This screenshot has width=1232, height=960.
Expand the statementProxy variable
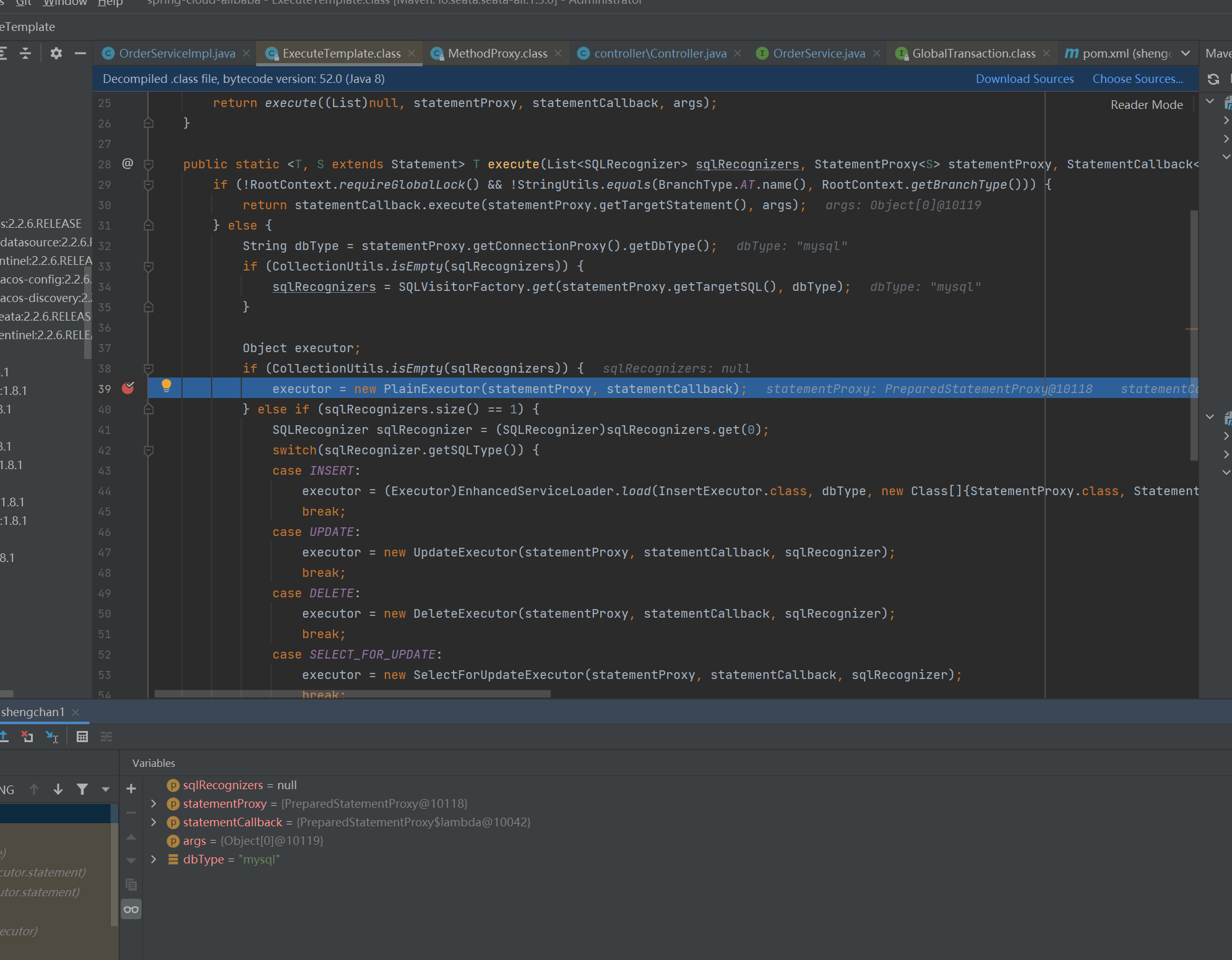[153, 803]
